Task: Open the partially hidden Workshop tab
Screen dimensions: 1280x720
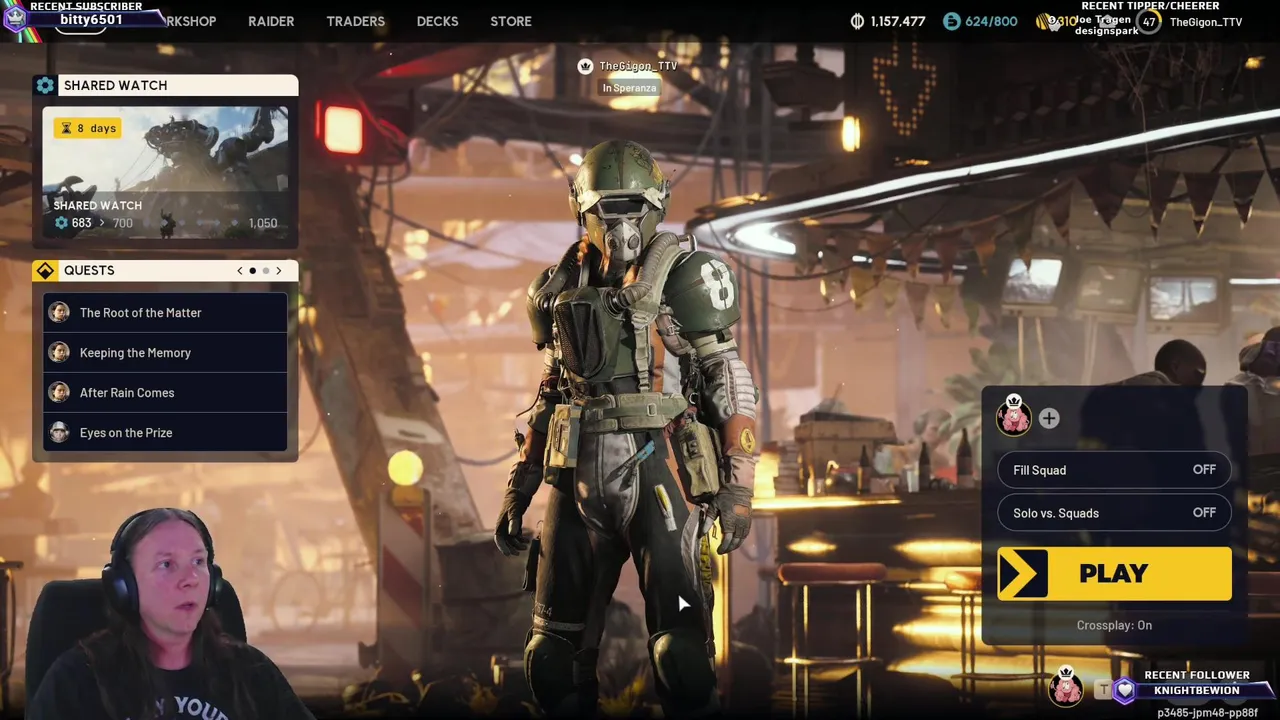Action: pyautogui.click(x=190, y=21)
